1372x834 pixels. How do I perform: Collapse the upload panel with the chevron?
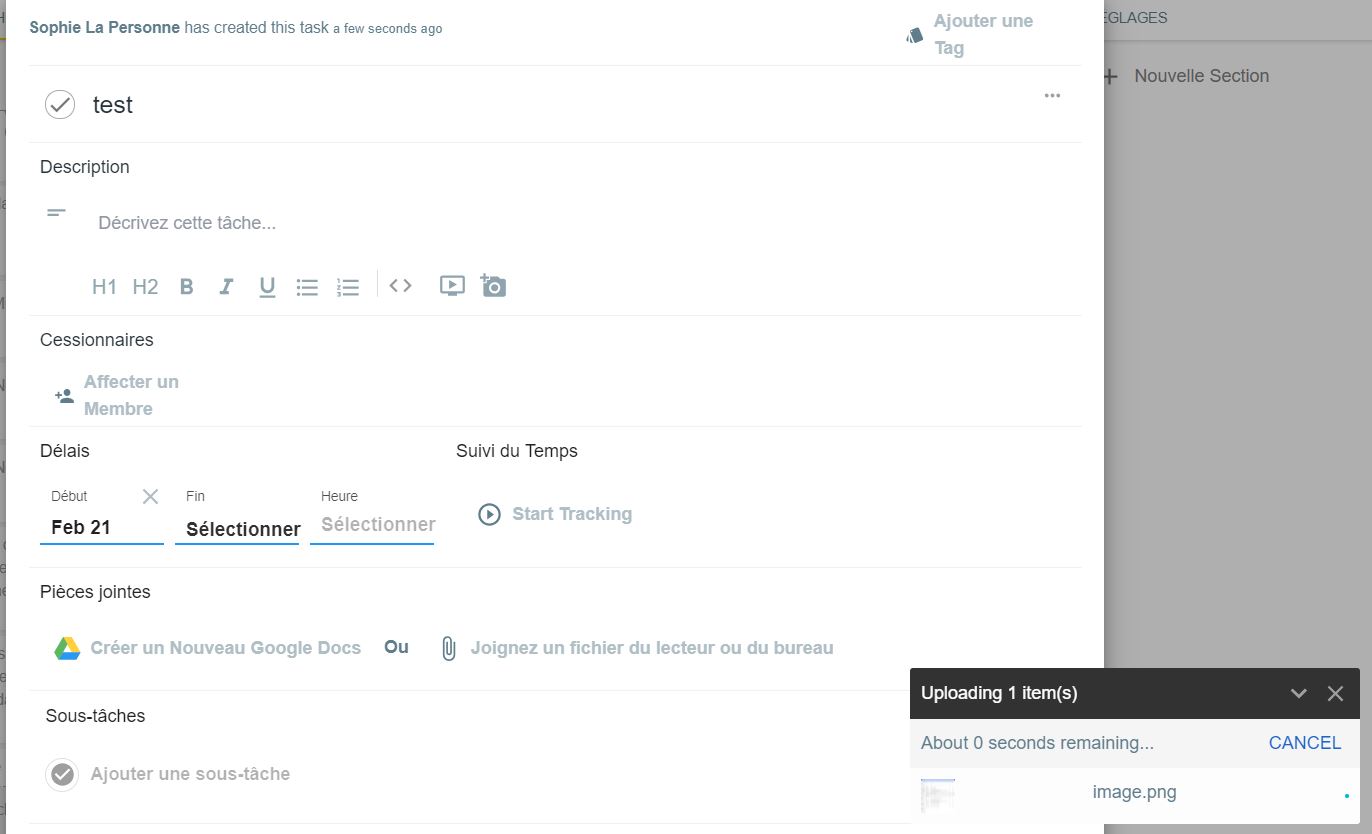click(1299, 693)
